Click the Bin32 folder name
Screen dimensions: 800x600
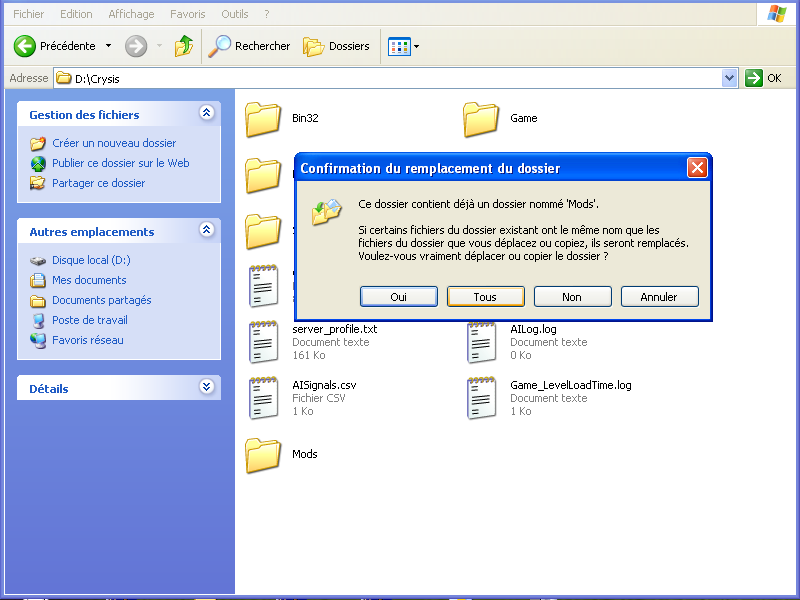[305, 118]
